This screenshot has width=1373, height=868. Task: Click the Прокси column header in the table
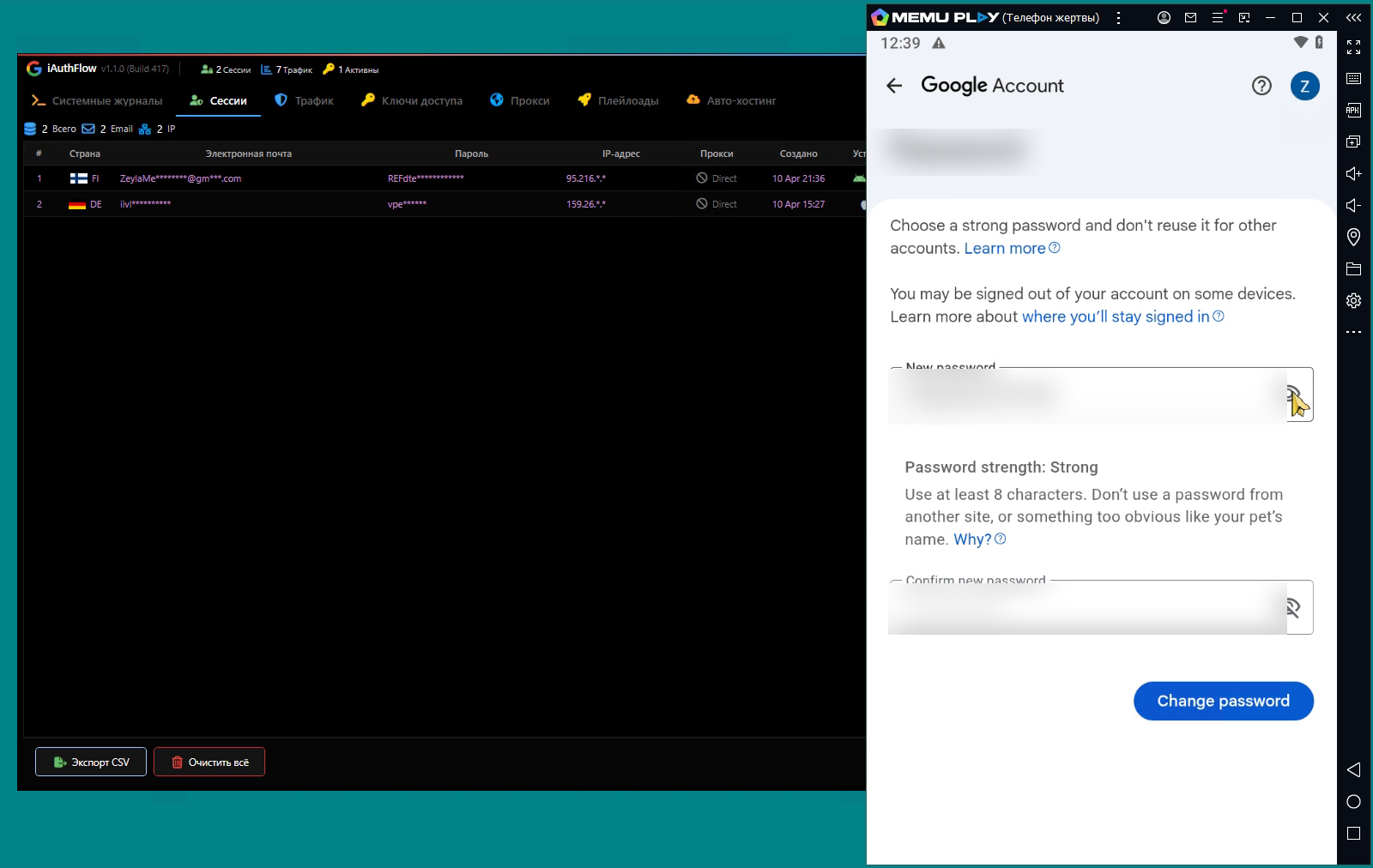[717, 154]
